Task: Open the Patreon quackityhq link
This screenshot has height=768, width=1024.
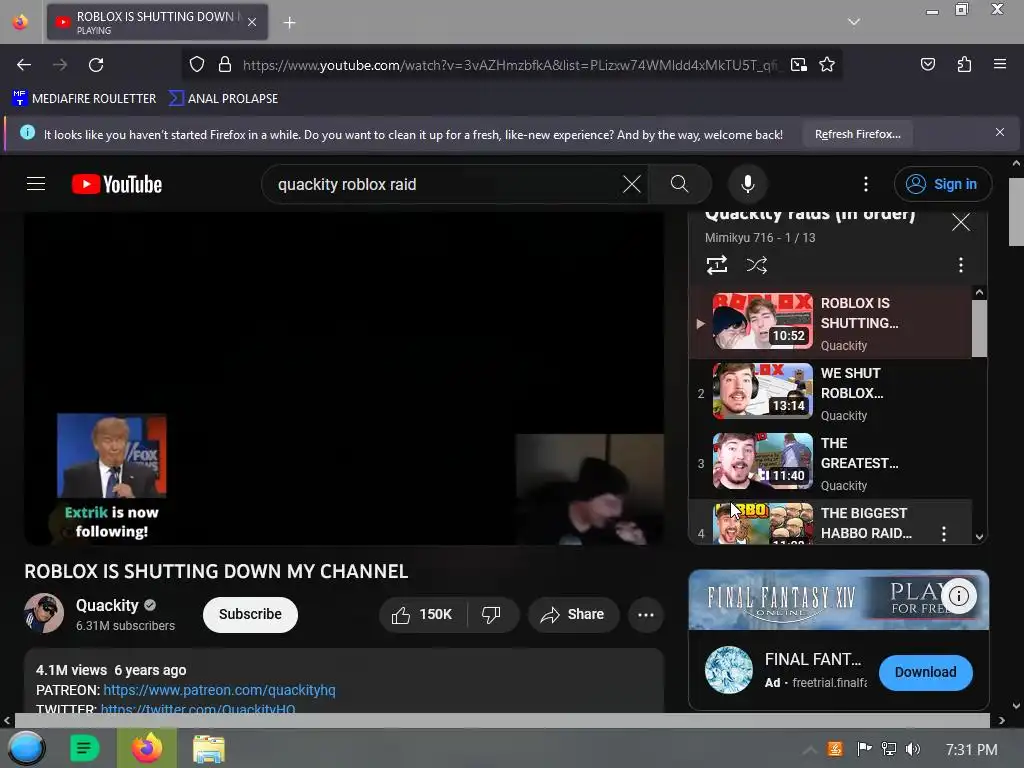Action: pos(219,690)
